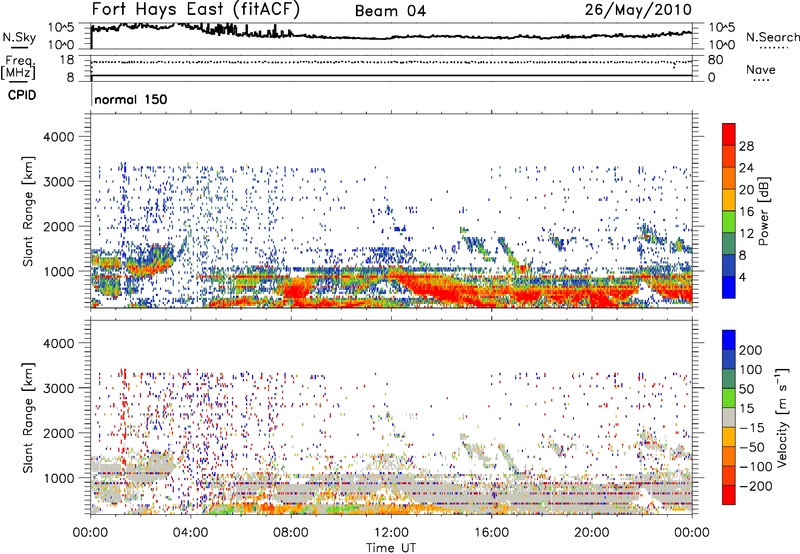Click the date '26/May/2010'
Viewport: 800px width, 554px height.
pos(638,10)
